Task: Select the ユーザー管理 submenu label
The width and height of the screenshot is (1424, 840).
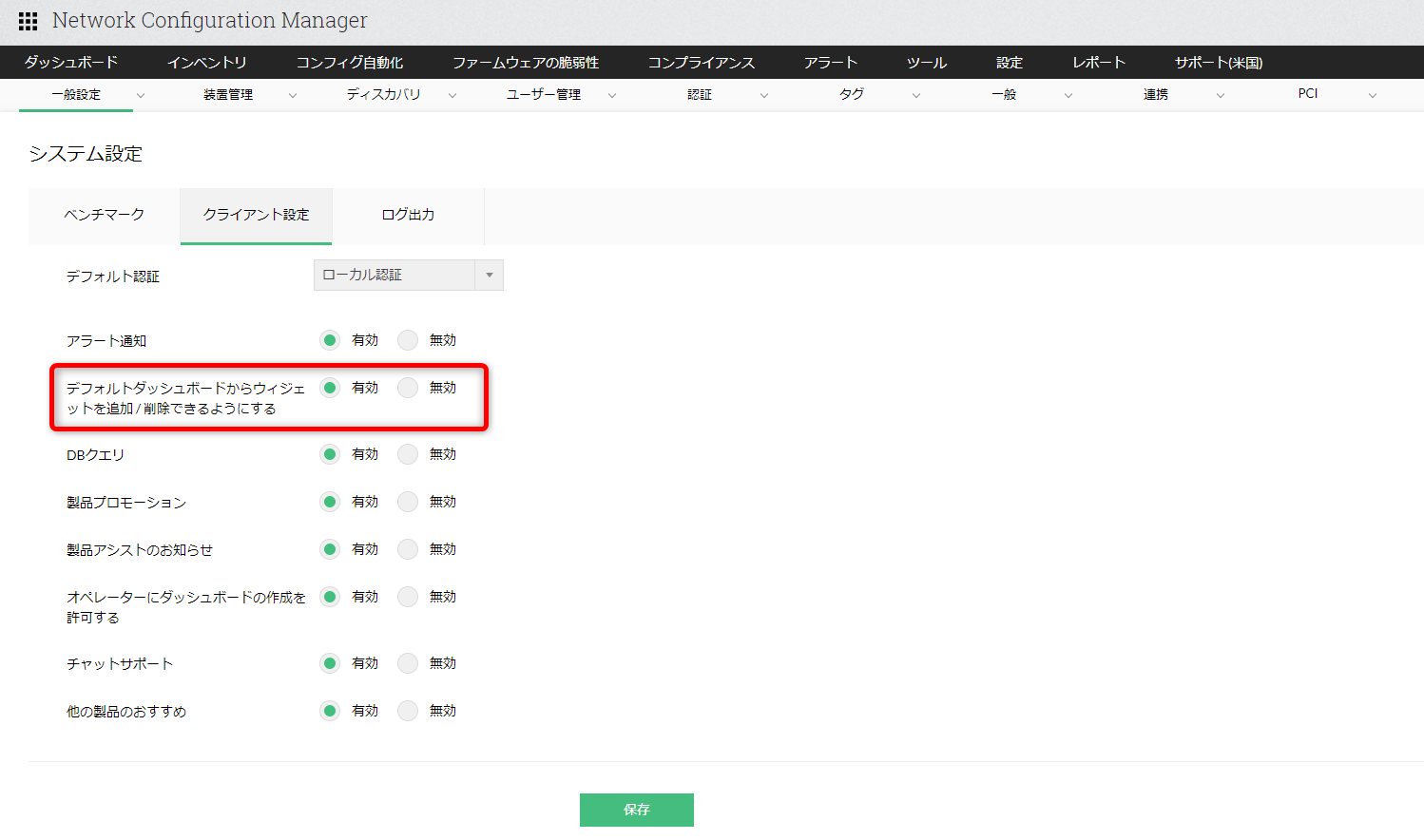Action: (x=544, y=94)
